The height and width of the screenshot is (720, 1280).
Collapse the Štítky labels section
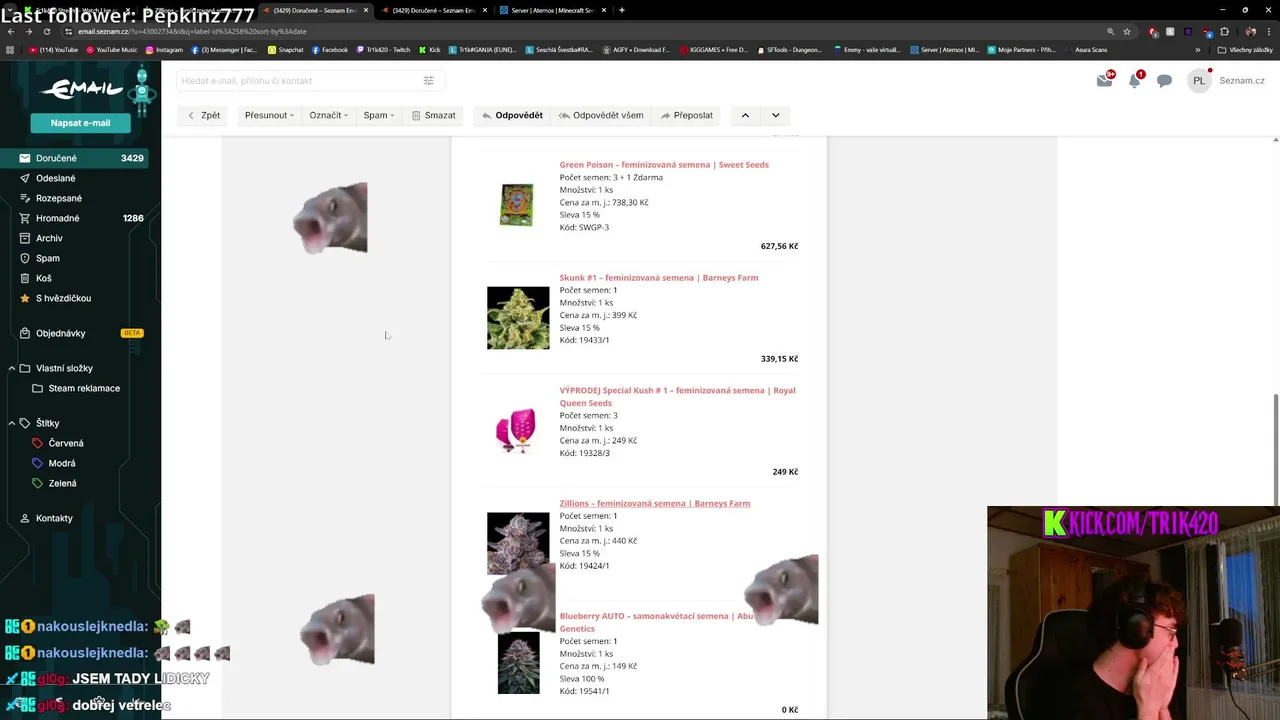12,423
